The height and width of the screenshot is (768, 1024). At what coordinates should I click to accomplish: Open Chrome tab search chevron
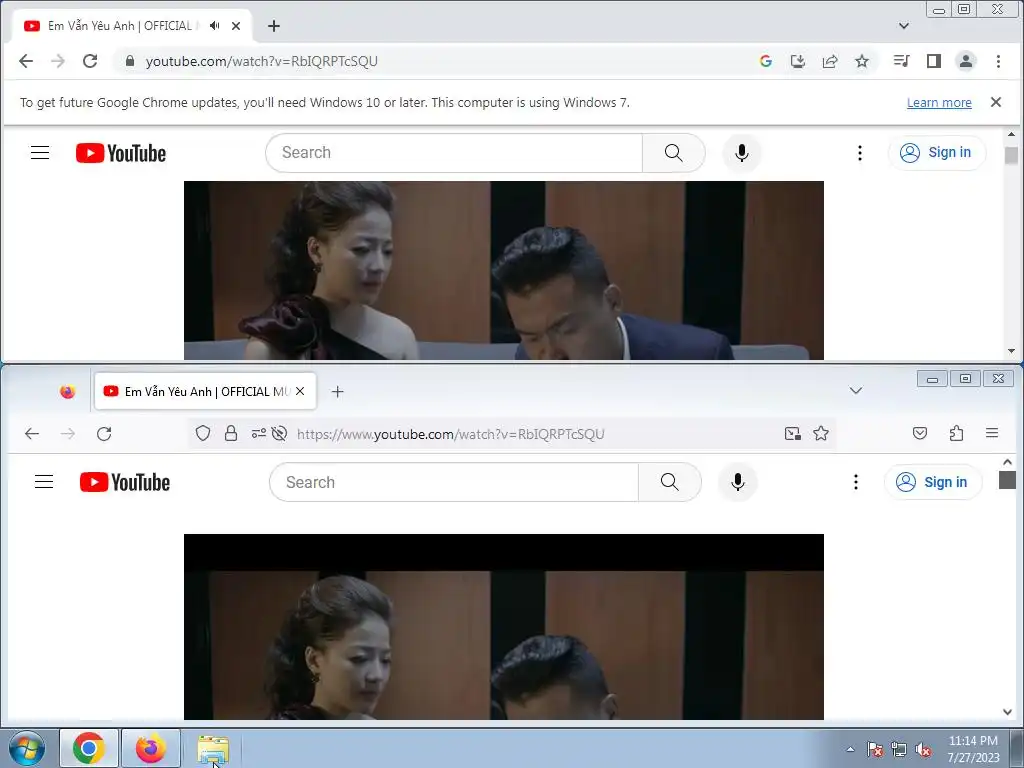coord(904,26)
